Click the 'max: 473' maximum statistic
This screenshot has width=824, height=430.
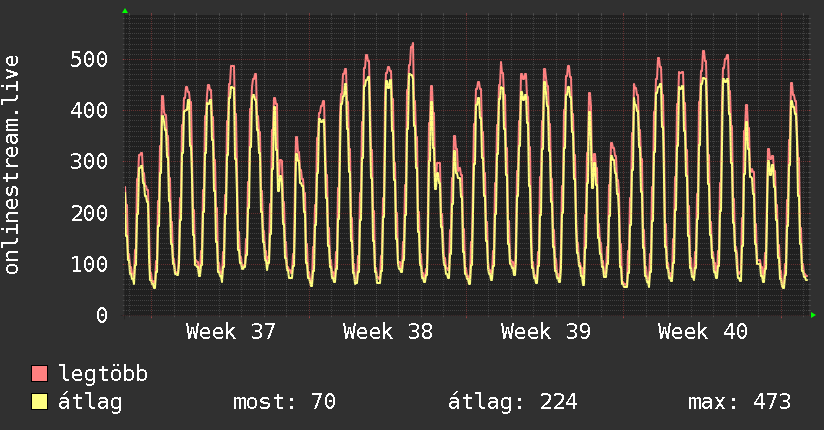739,402
